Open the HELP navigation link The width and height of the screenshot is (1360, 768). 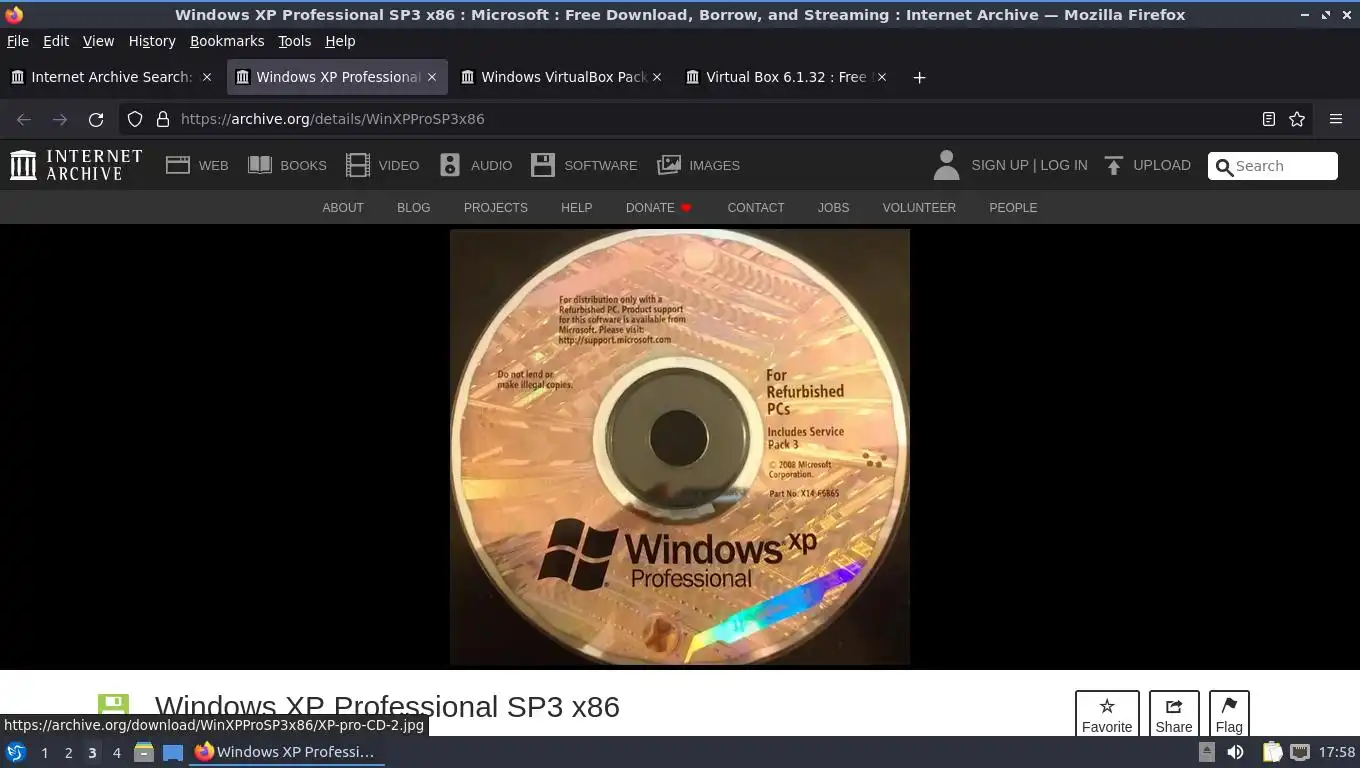(576, 207)
